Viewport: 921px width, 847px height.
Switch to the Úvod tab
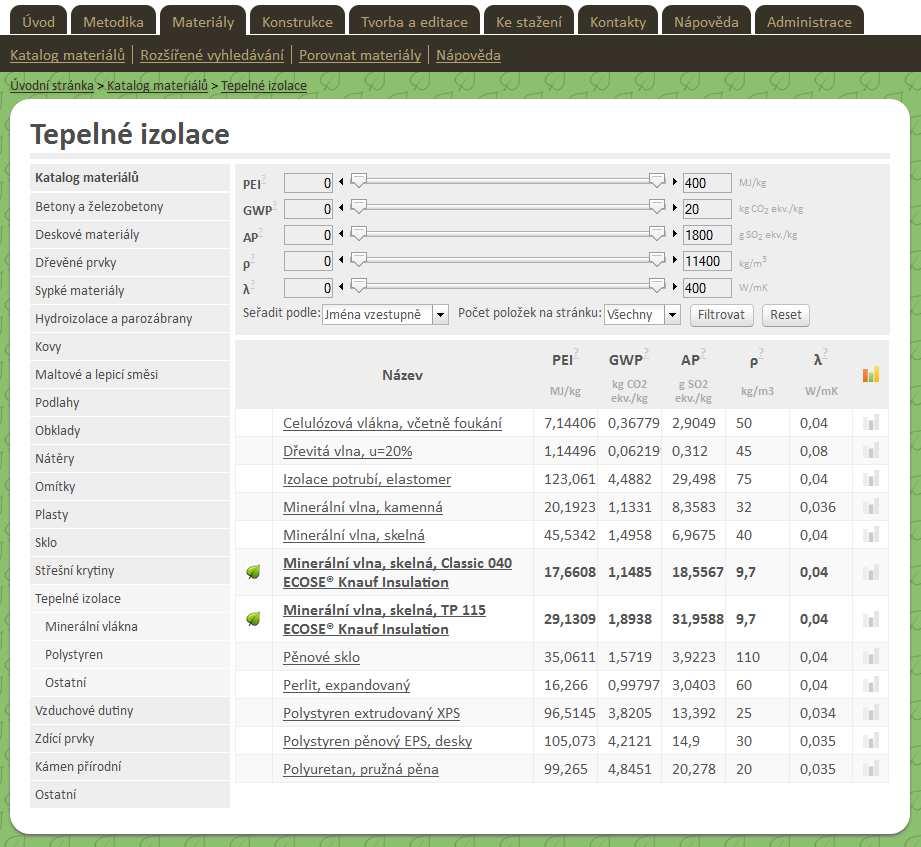point(38,21)
